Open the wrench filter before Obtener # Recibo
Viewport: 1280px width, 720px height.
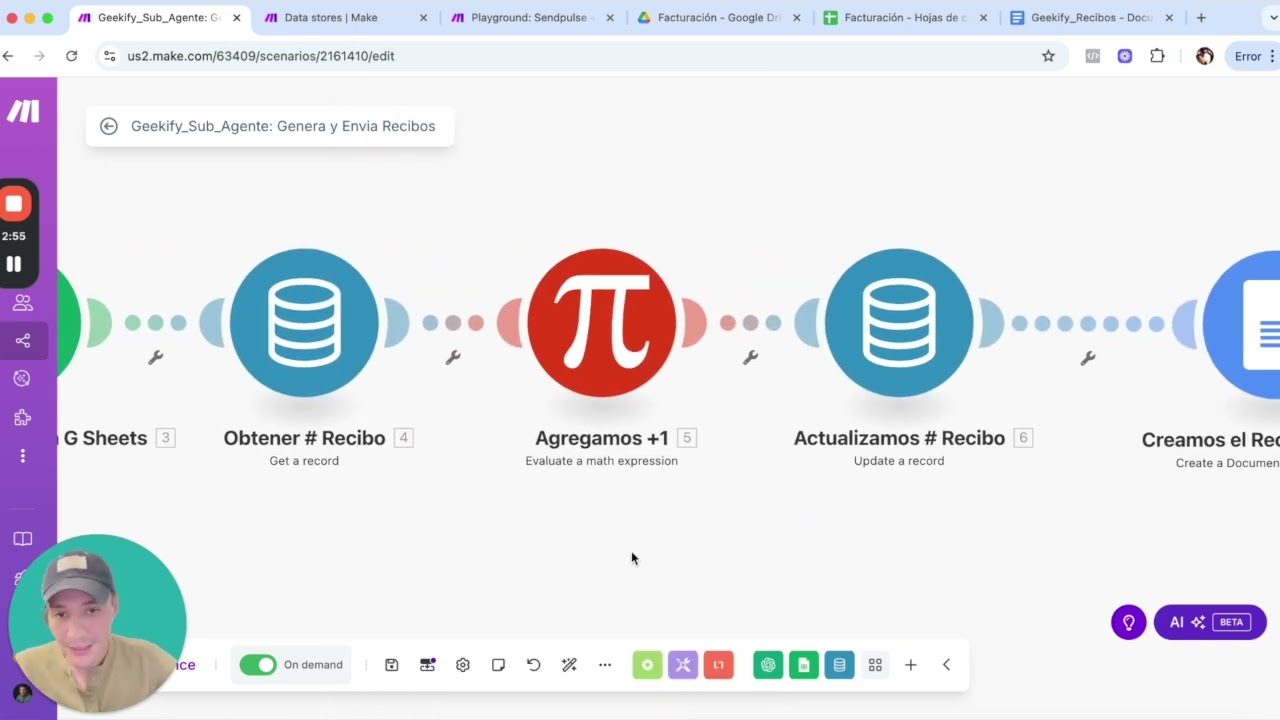[155, 357]
